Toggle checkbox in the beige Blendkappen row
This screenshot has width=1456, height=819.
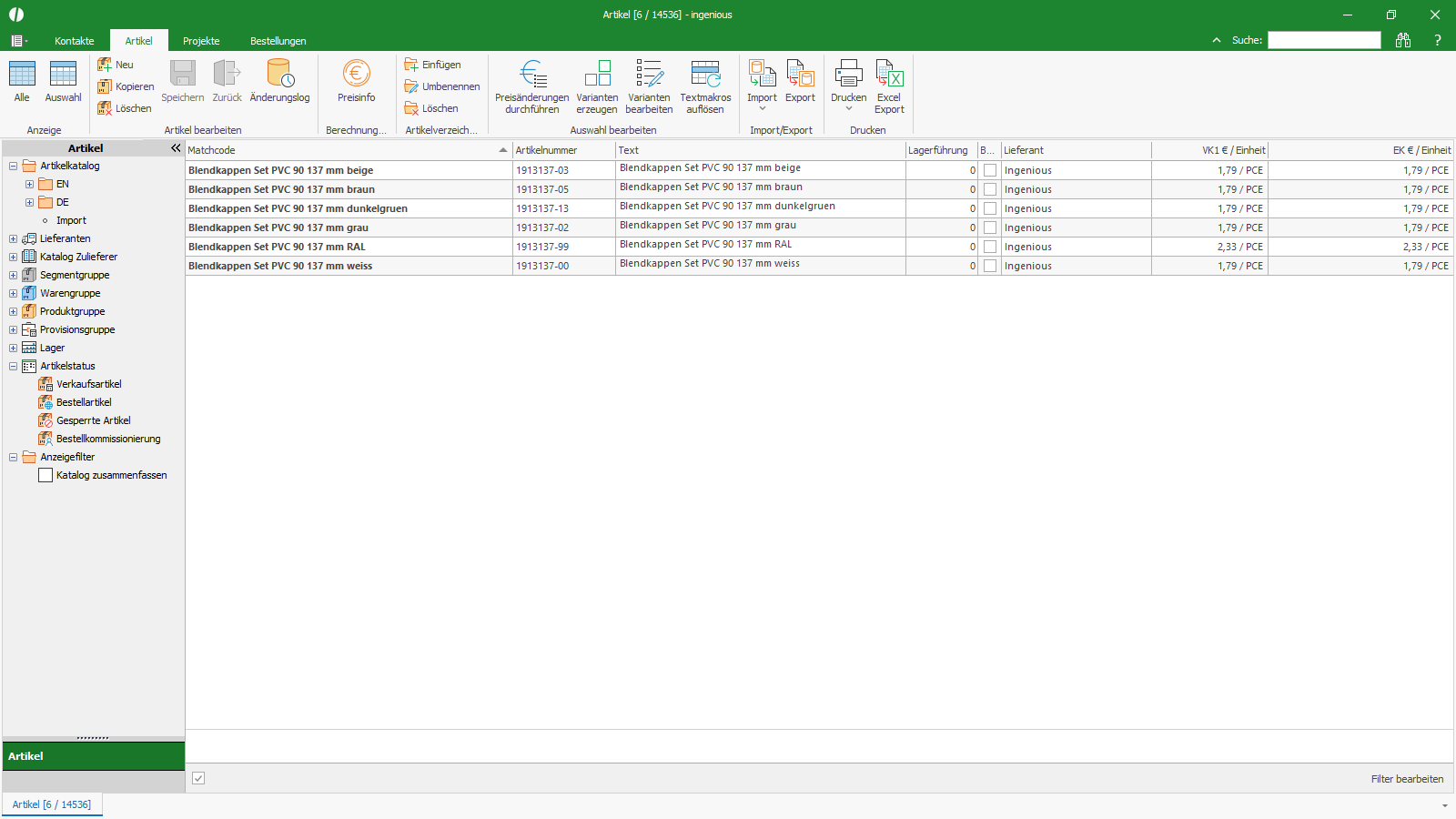[990, 170]
